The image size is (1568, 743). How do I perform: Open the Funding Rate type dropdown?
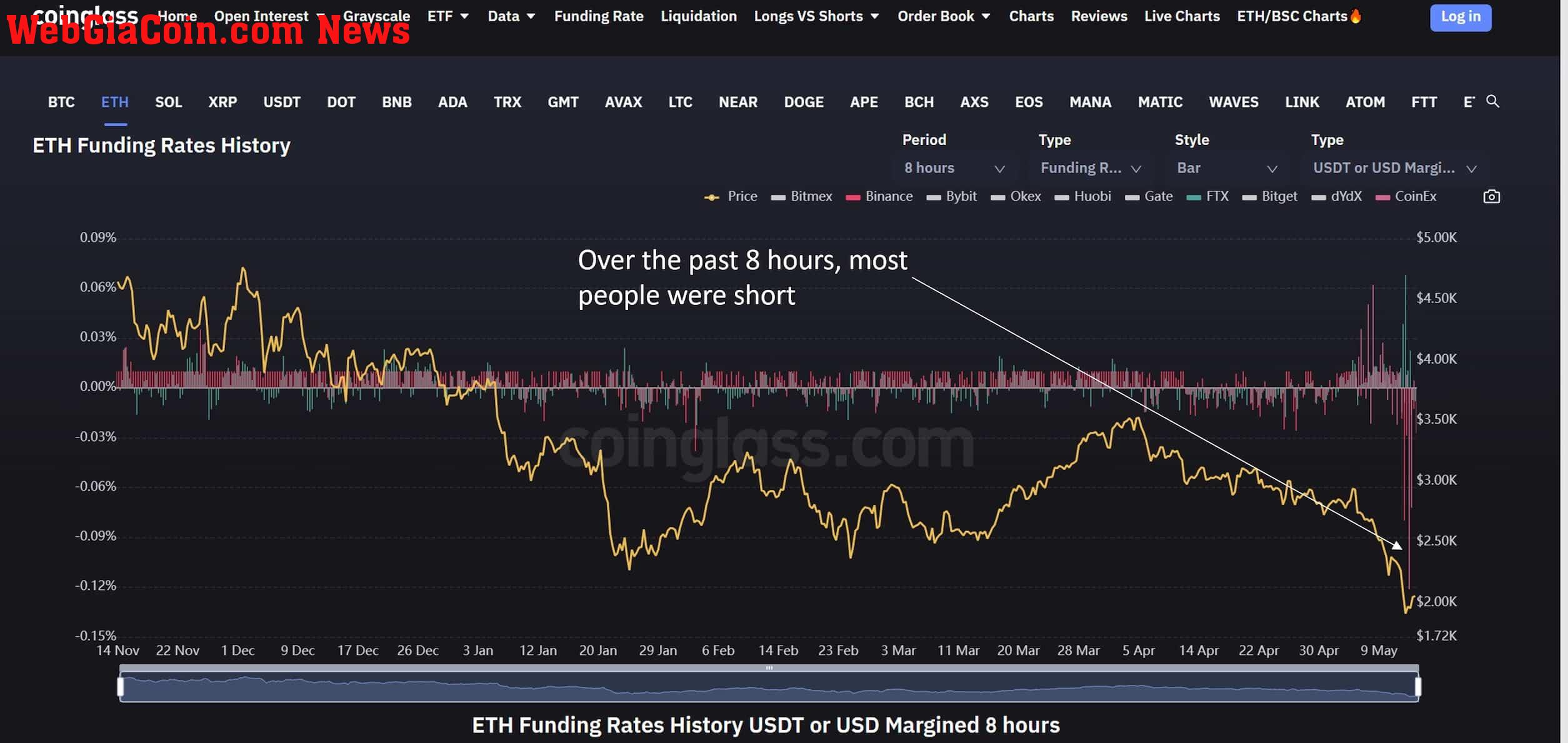tap(1090, 168)
